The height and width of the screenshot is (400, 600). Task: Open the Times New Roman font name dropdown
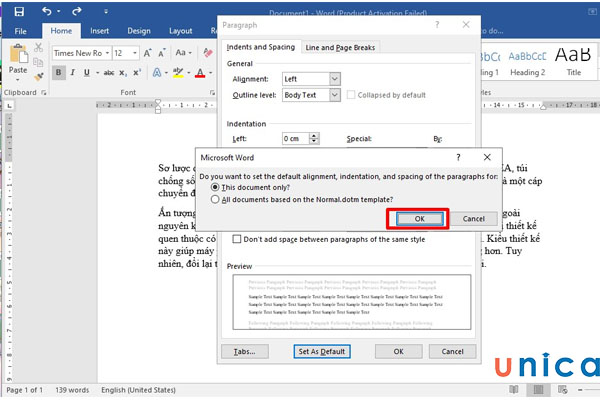point(104,52)
